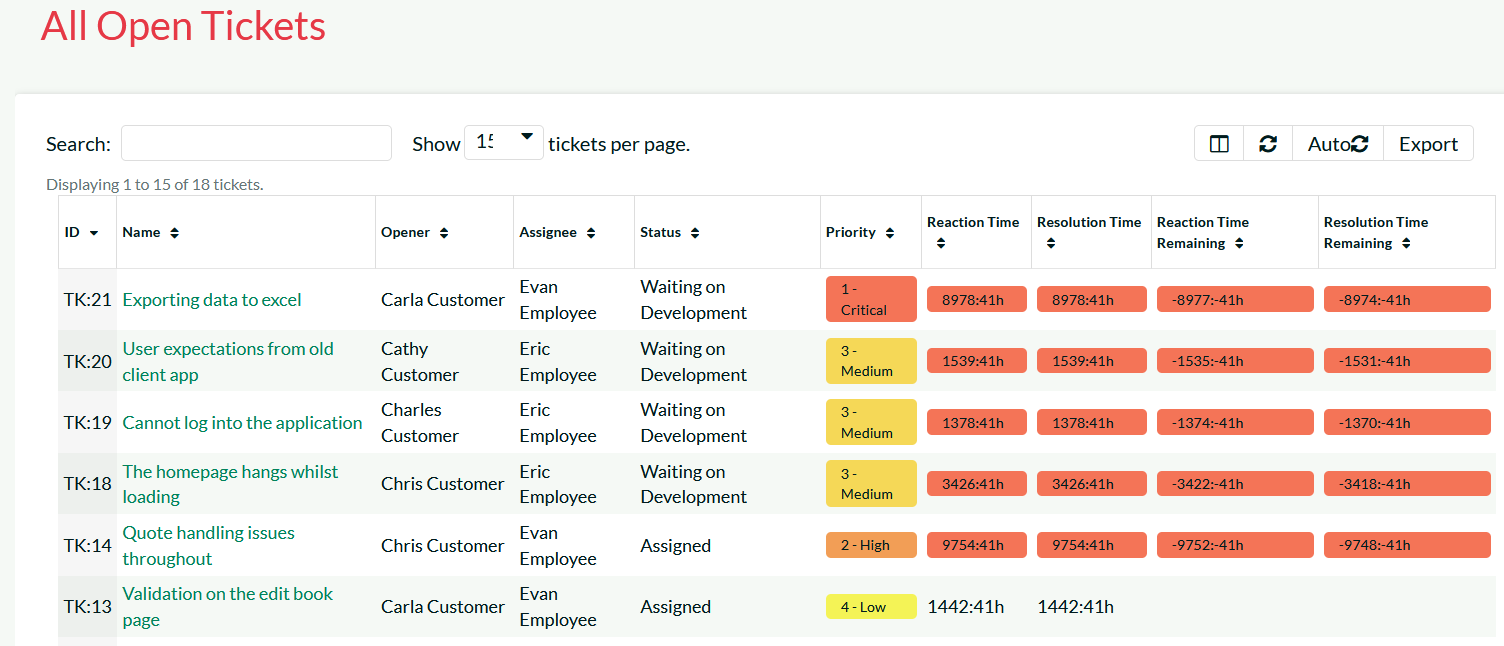
Task: Sort tickets by Status column
Action: (695, 233)
